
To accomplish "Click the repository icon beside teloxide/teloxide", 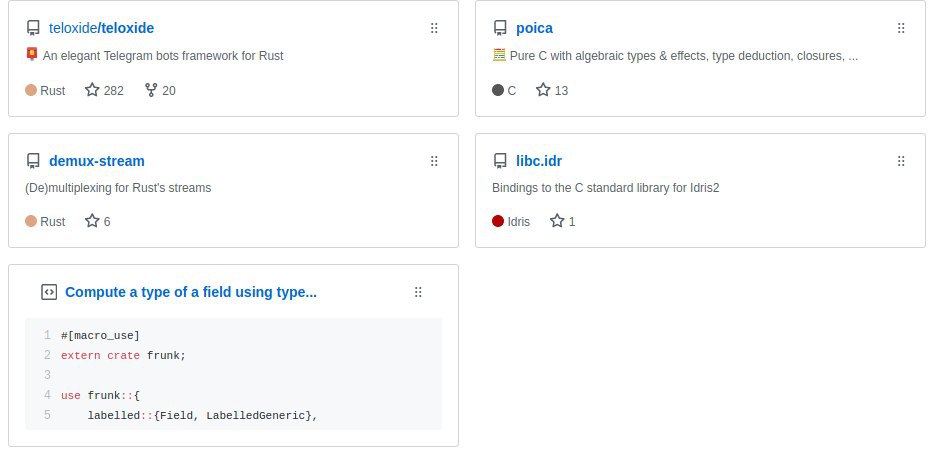I will pos(33,28).
